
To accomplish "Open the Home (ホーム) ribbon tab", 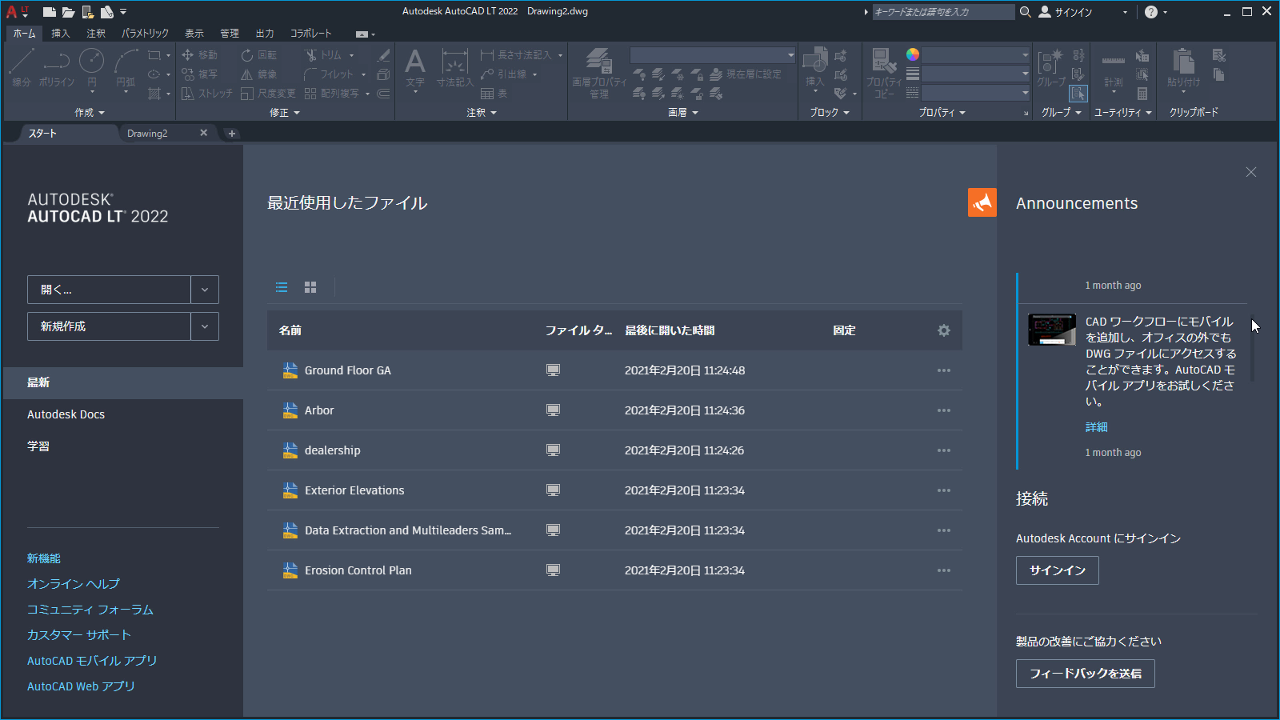I will pos(24,33).
